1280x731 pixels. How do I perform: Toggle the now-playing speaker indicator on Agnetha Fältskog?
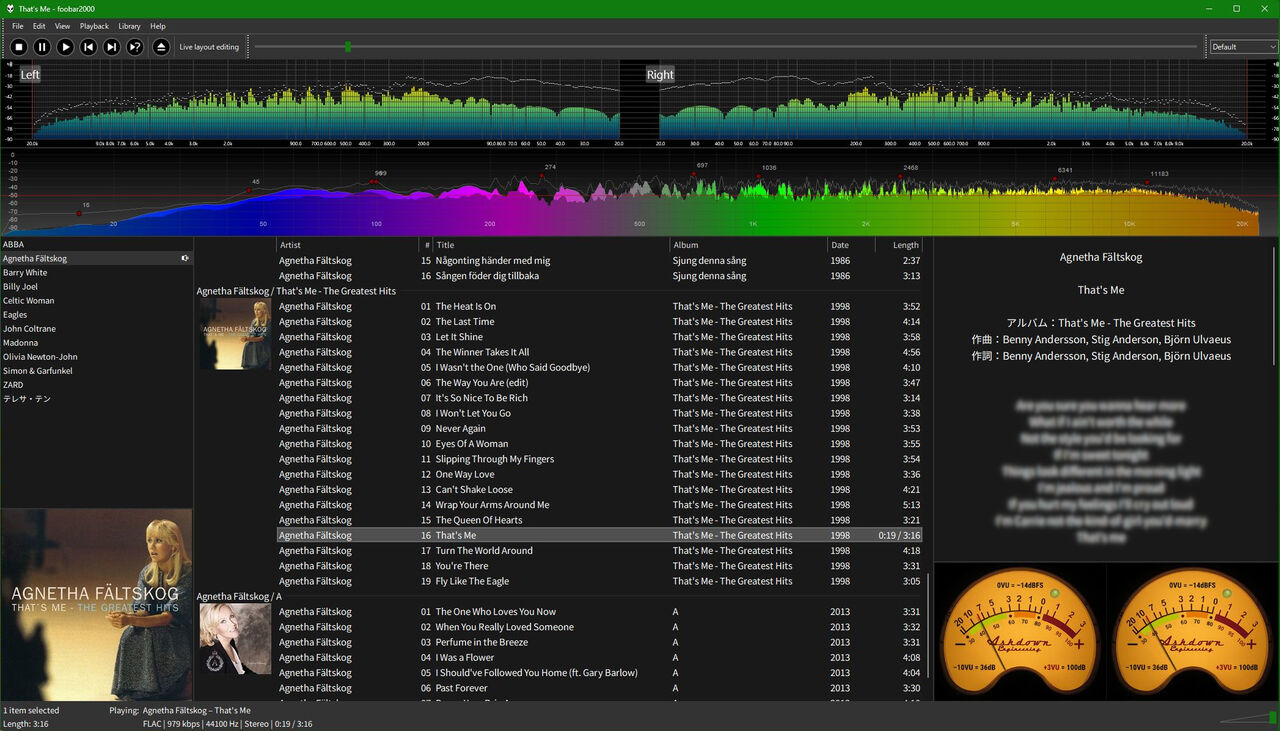coord(183,258)
